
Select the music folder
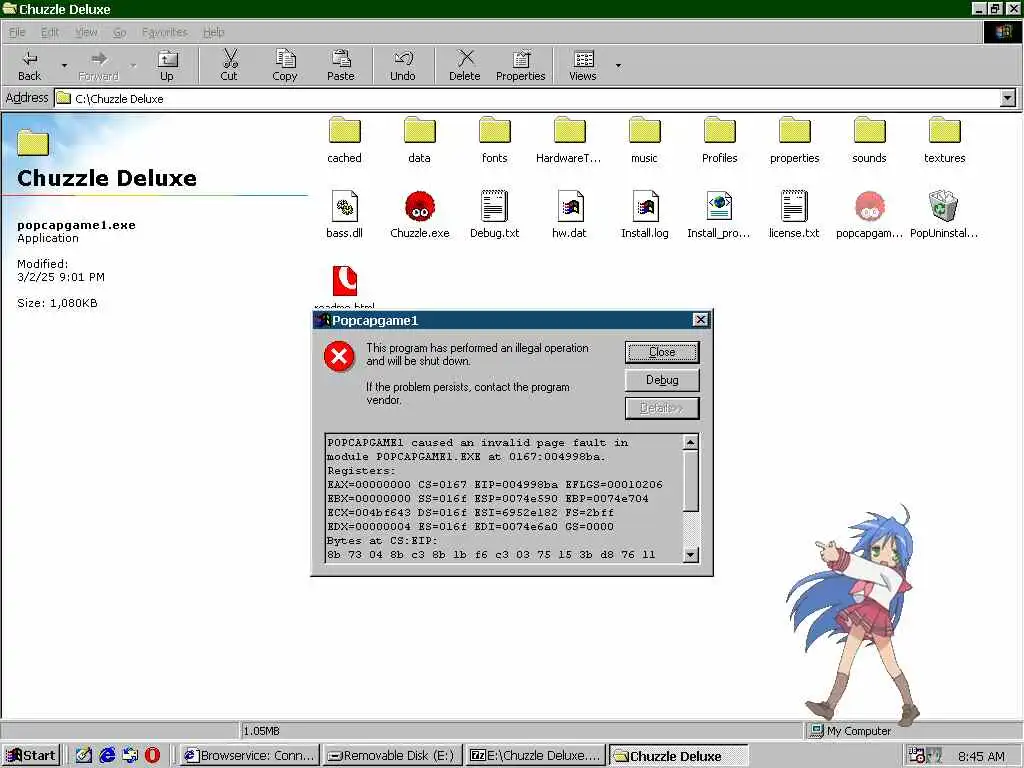(x=645, y=140)
